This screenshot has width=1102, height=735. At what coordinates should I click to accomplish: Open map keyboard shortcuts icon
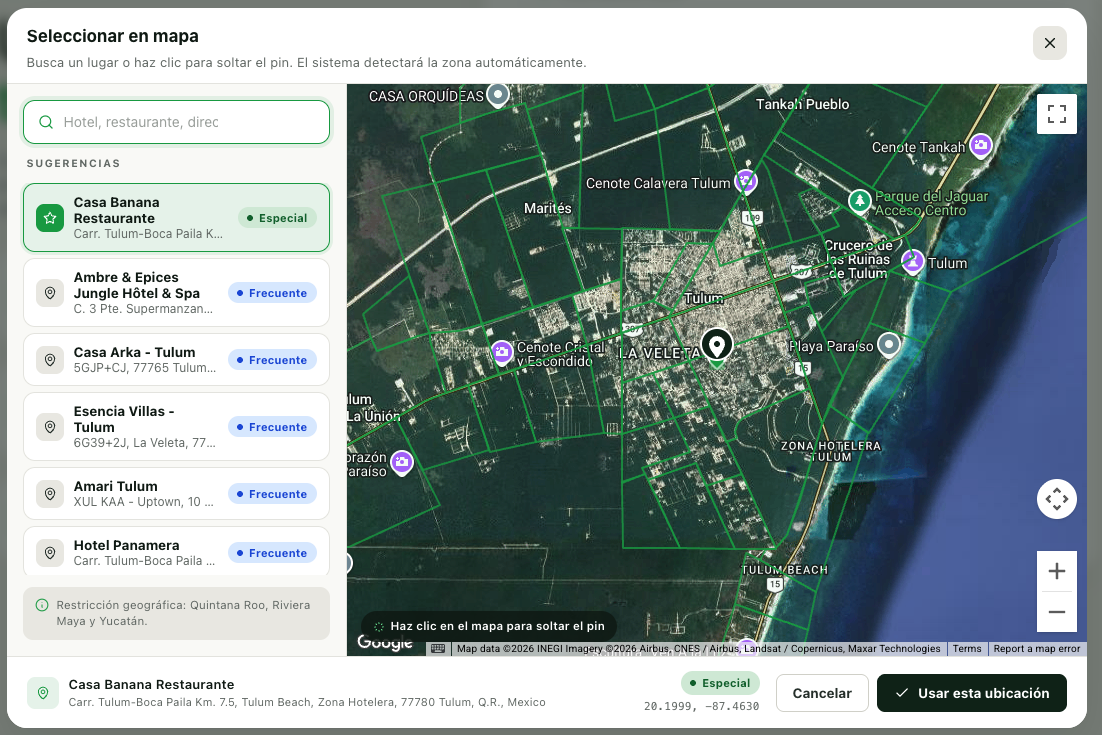tap(438, 649)
